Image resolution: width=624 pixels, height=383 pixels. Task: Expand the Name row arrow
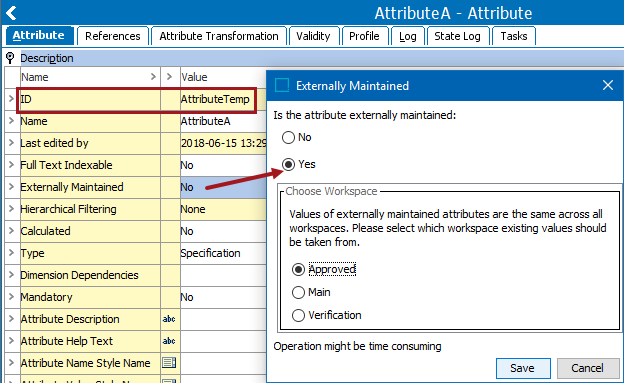pos(12,121)
